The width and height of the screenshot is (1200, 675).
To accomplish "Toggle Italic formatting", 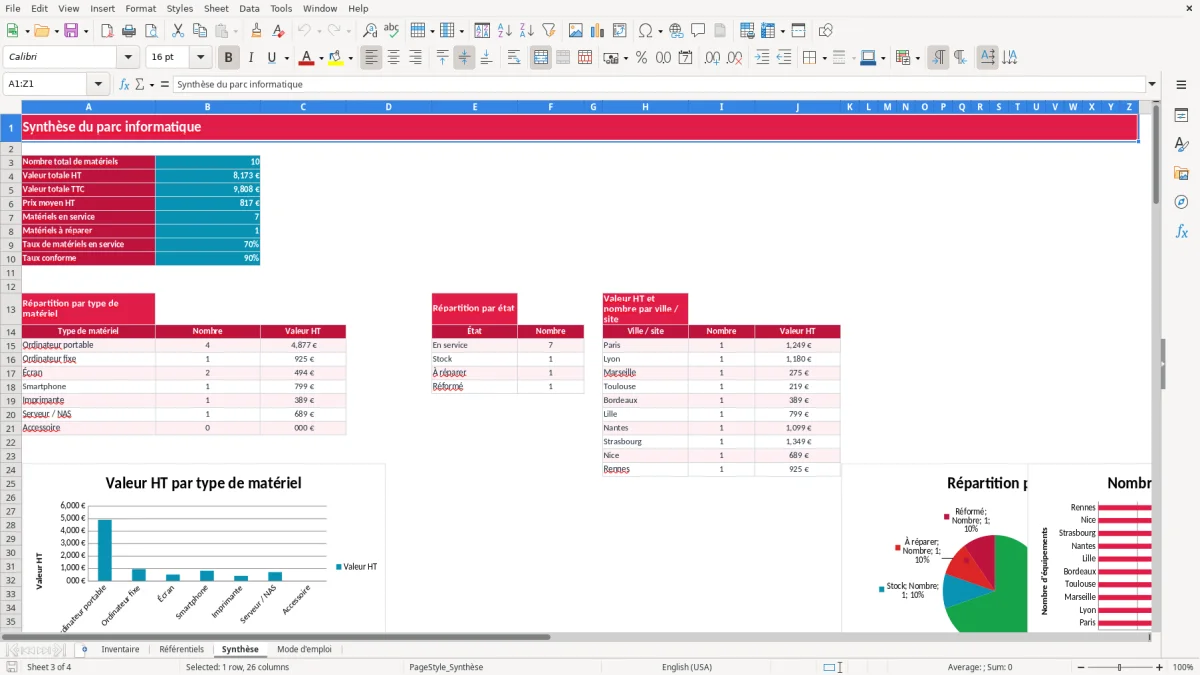I will click(x=250, y=58).
